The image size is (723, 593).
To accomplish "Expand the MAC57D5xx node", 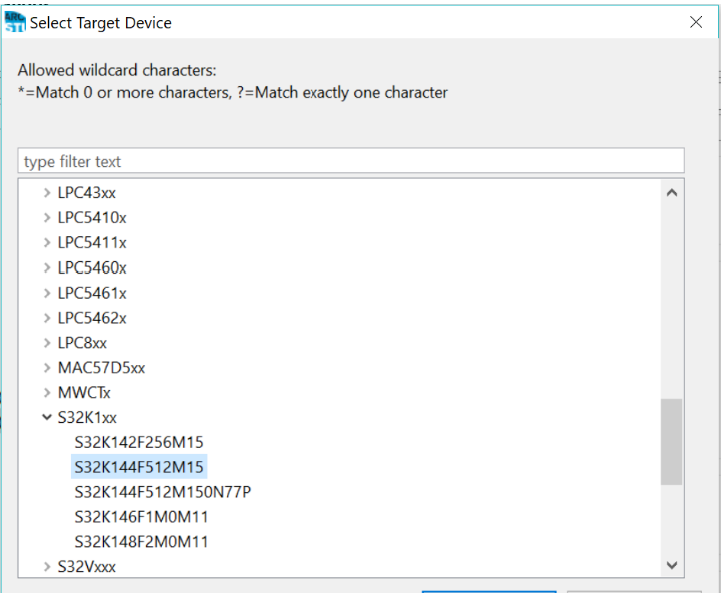I will [x=47, y=368].
